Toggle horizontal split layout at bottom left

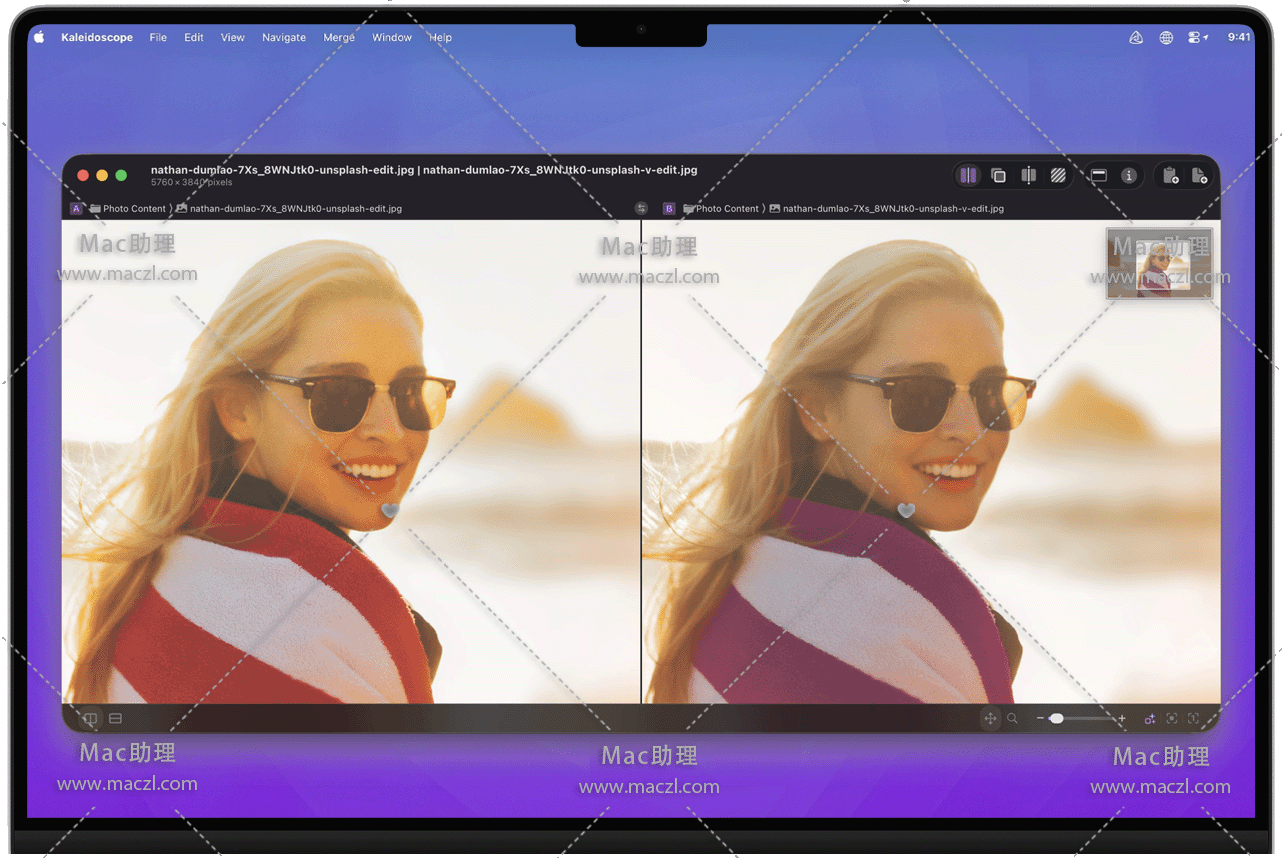[x=115, y=718]
